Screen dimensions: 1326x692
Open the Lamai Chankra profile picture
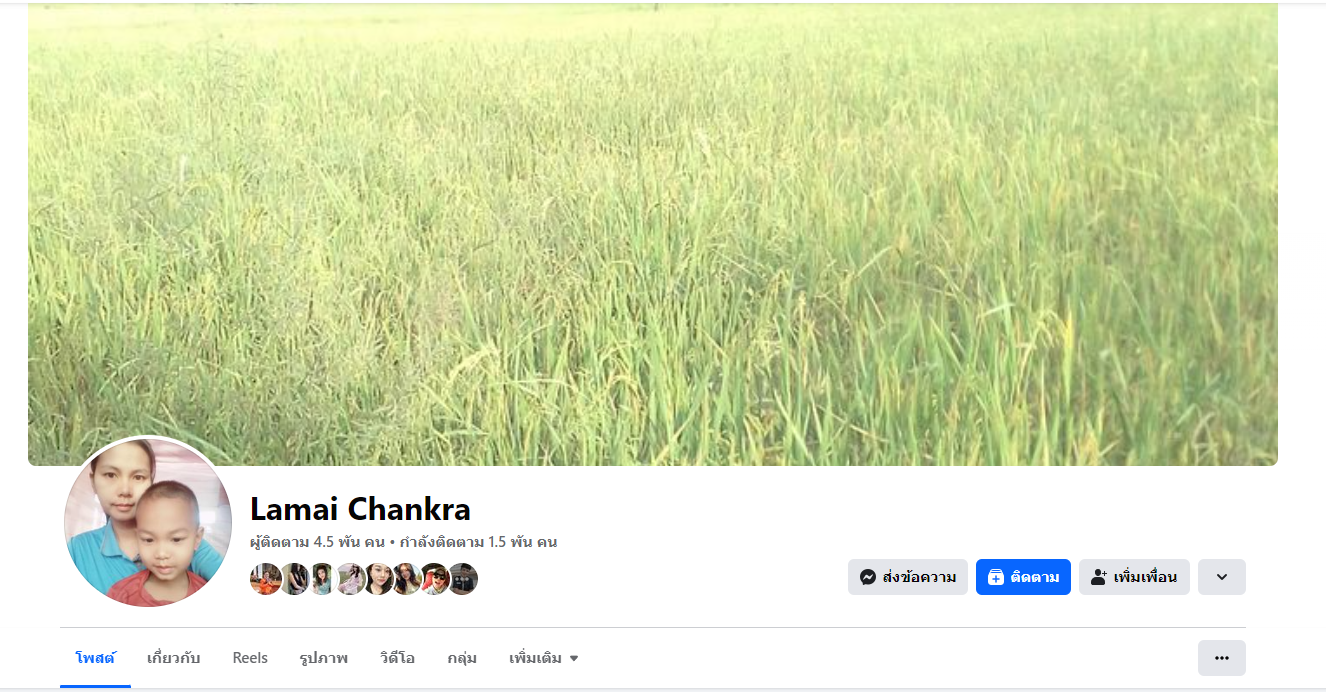tap(148, 522)
